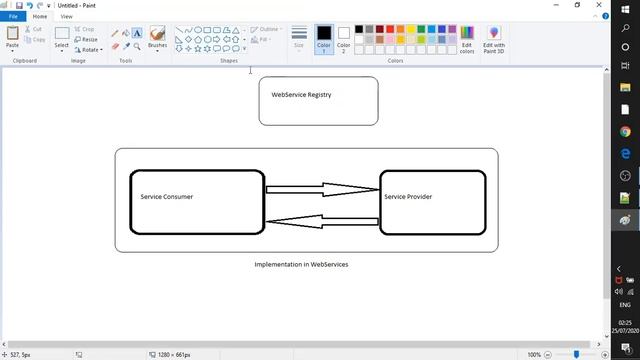The height and width of the screenshot is (360, 640).
Task: Click the Resize button
Action: coord(86,40)
